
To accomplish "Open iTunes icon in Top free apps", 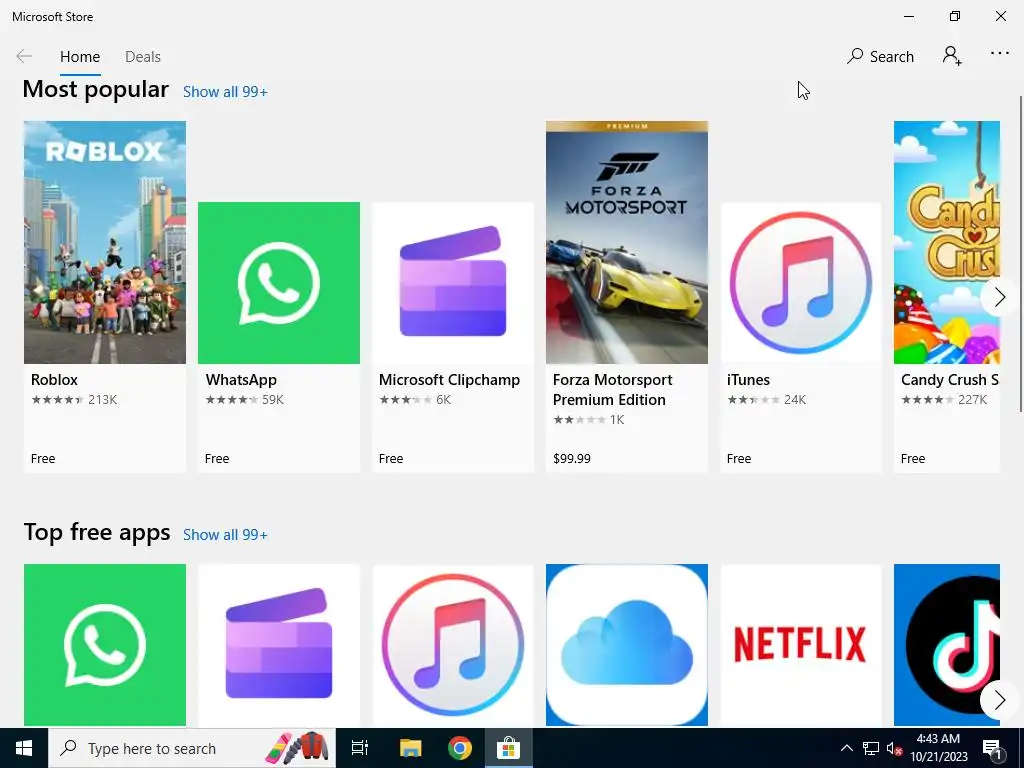I will [453, 645].
